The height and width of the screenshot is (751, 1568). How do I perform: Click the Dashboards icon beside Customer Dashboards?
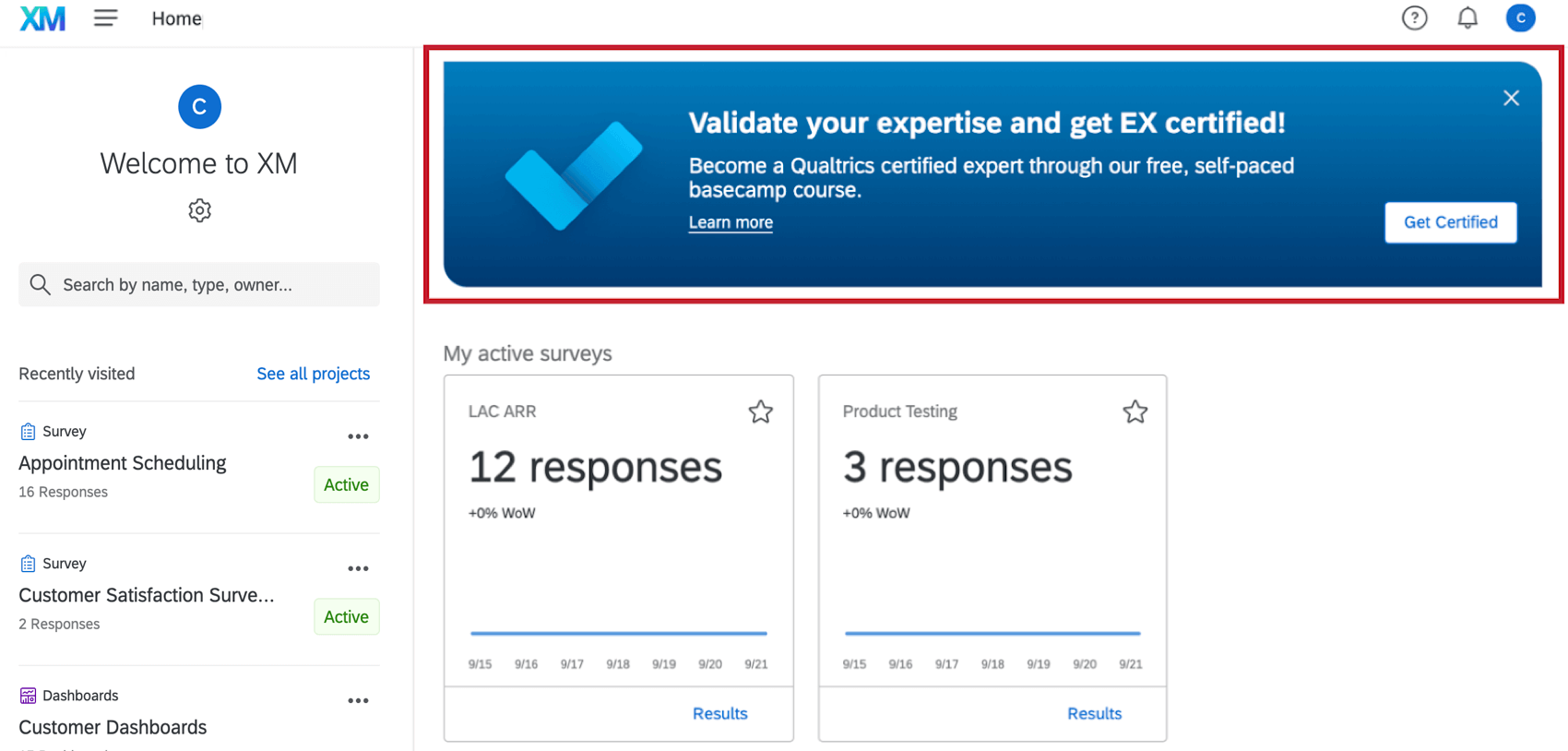[28, 695]
